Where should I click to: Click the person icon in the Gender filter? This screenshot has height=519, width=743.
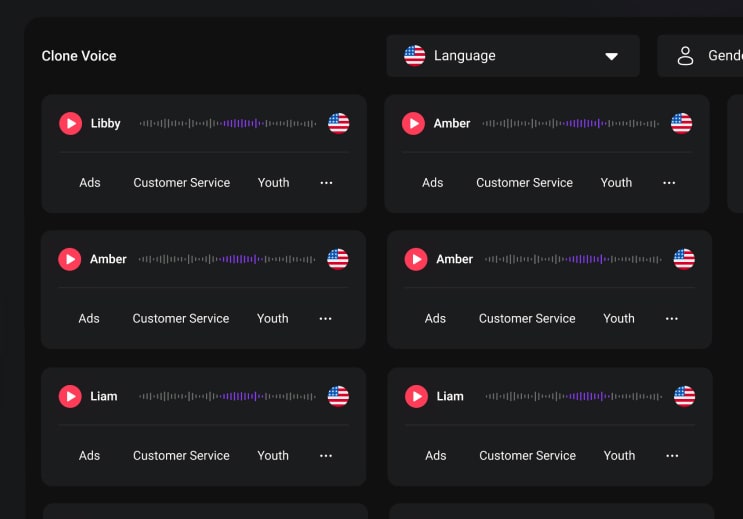tap(685, 56)
